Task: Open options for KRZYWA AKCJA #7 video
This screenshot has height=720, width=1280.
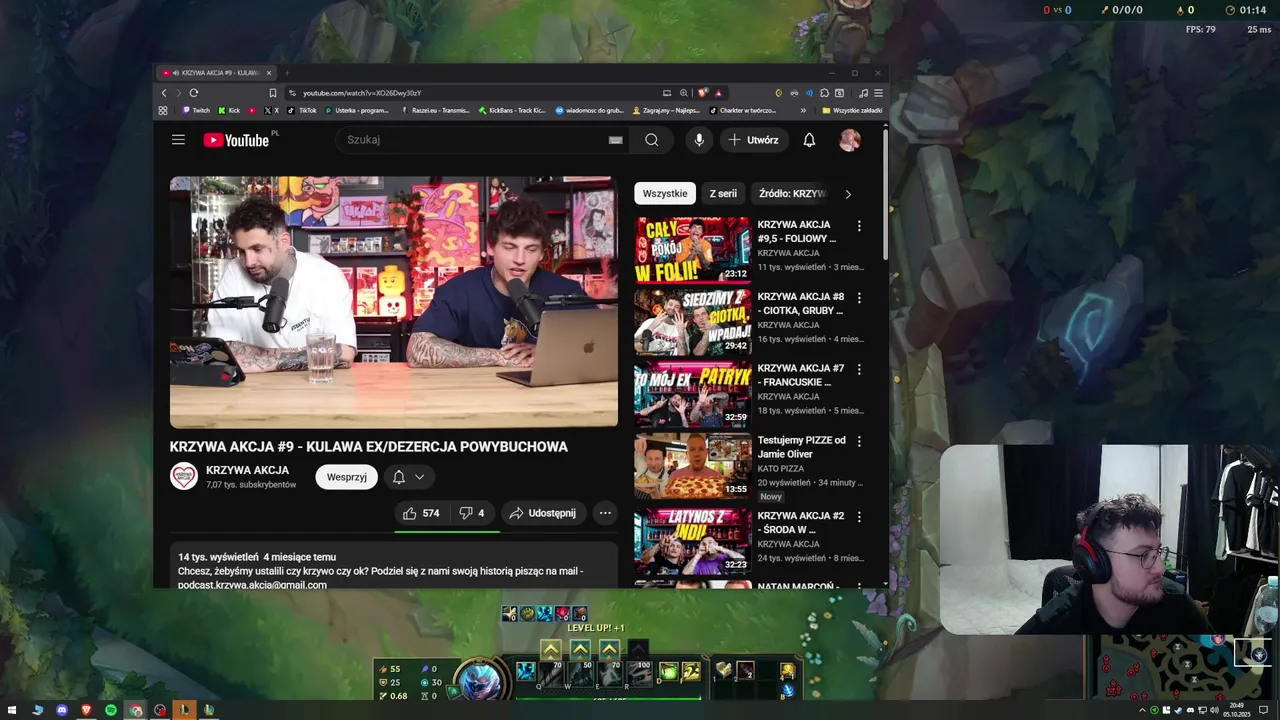Action: pyautogui.click(x=859, y=369)
